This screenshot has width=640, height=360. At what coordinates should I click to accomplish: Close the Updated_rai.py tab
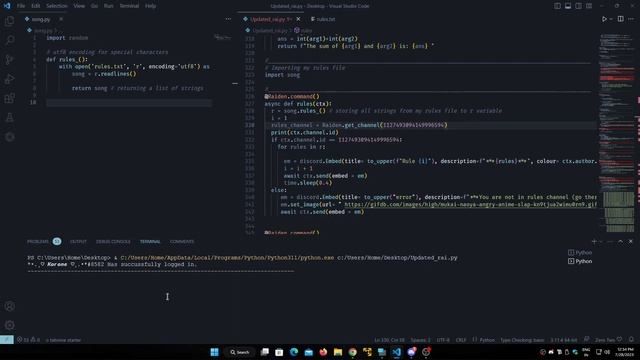(x=298, y=19)
